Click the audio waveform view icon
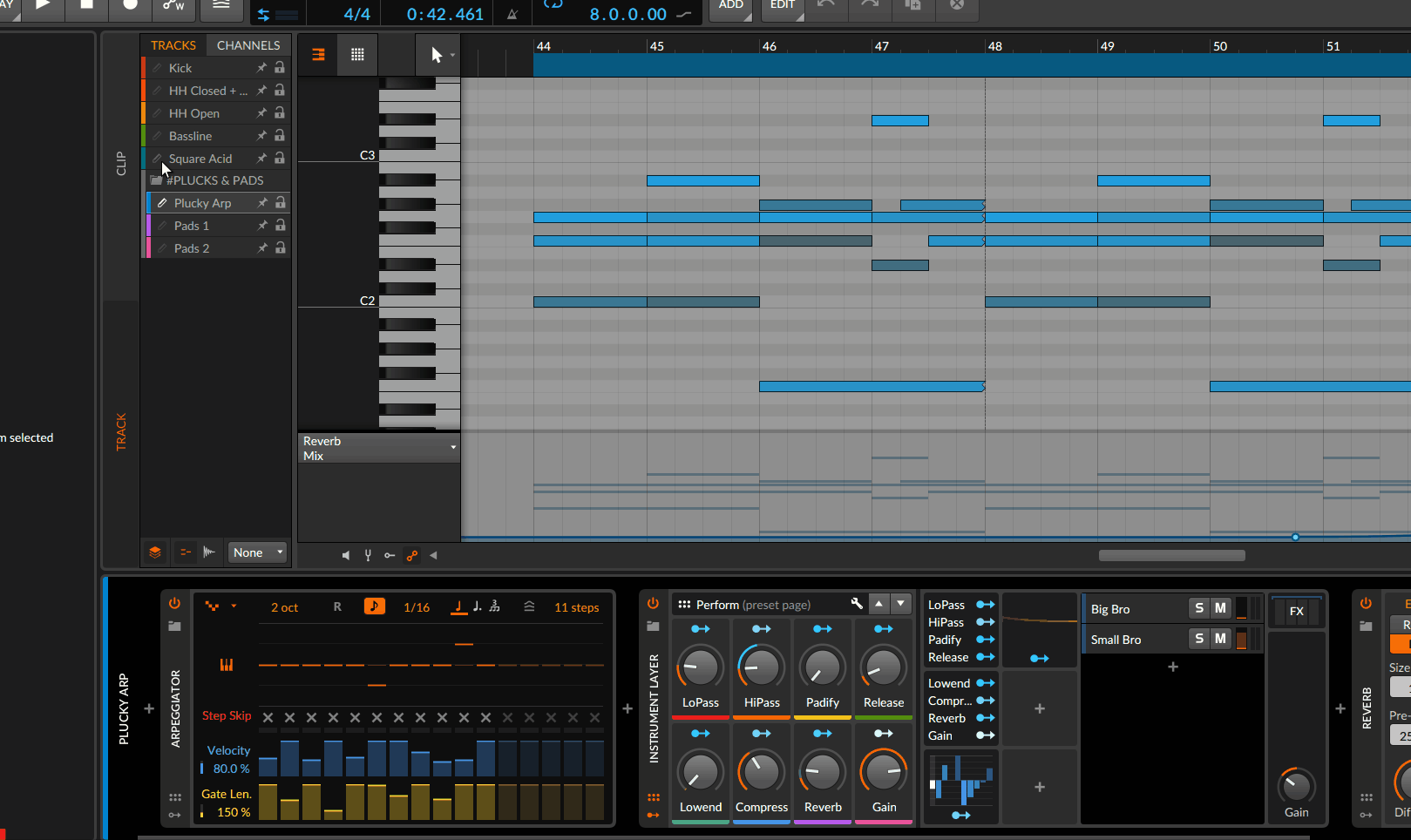The height and width of the screenshot is (840, 1411). click(x=209, y=552)
